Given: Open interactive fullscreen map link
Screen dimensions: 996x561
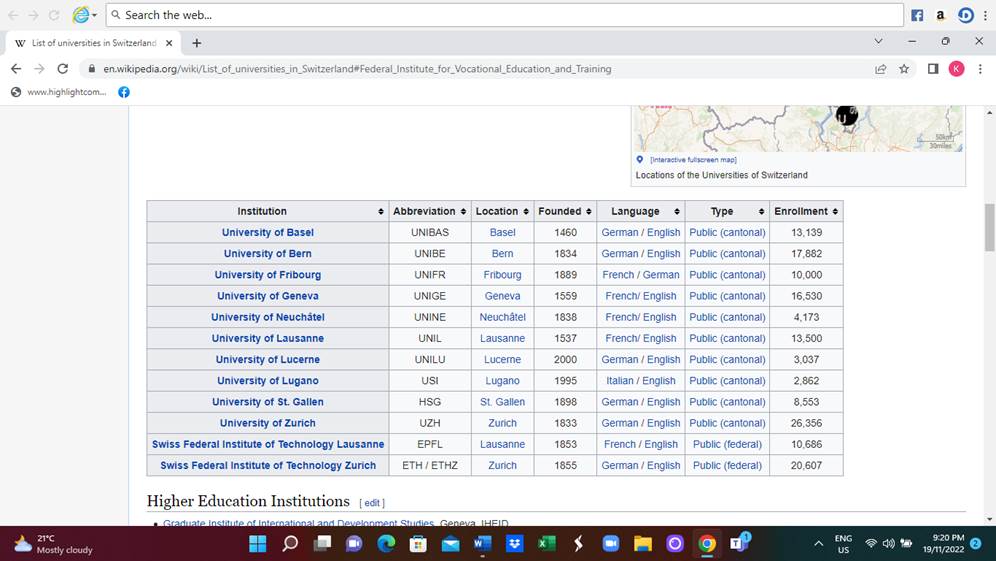Looking at the screenshot, I should (693, 160).
